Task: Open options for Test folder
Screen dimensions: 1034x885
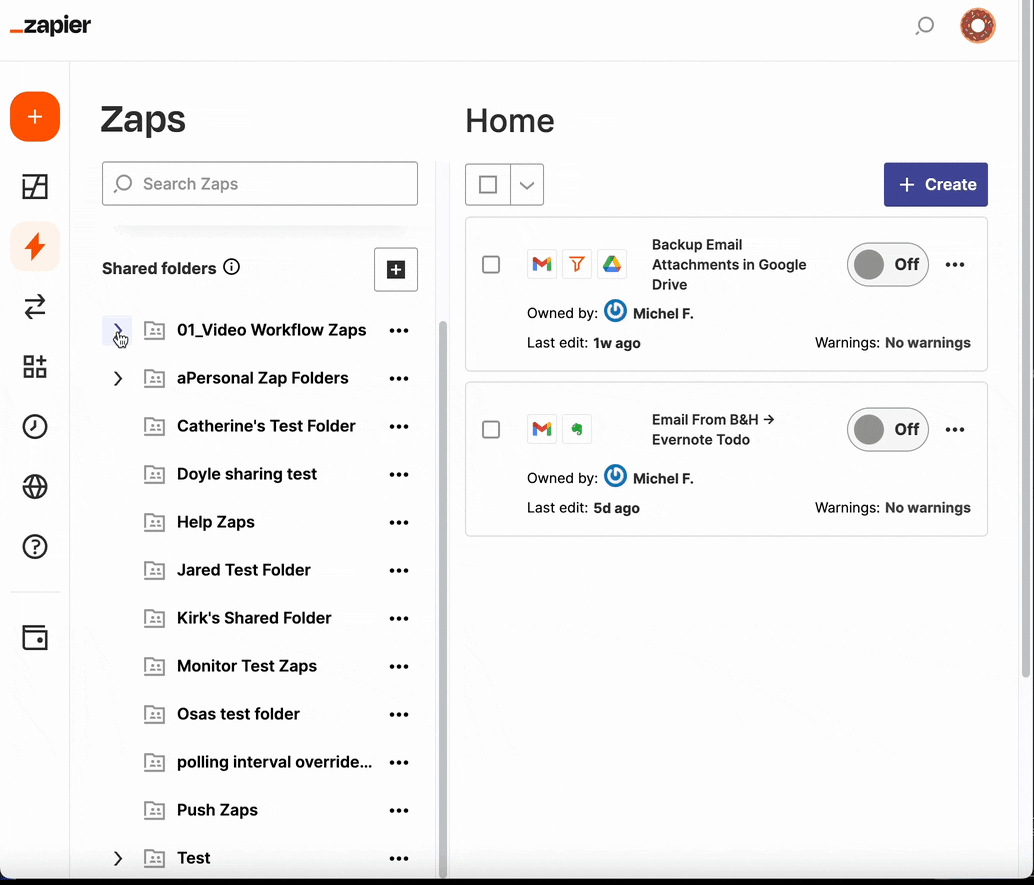Action: click(399, 859)
